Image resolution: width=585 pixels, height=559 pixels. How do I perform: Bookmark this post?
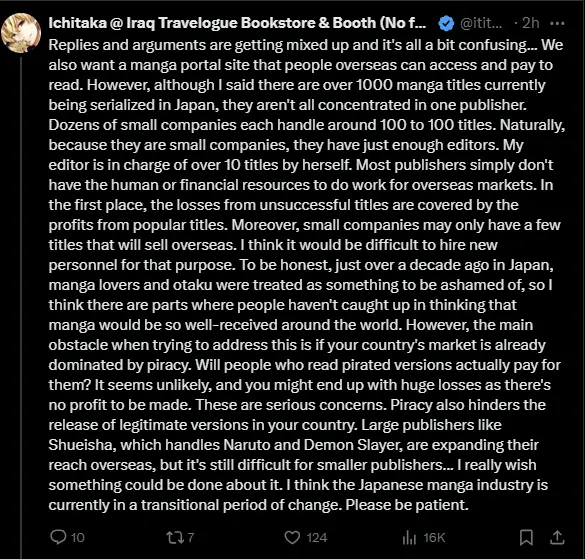point(526,537)
